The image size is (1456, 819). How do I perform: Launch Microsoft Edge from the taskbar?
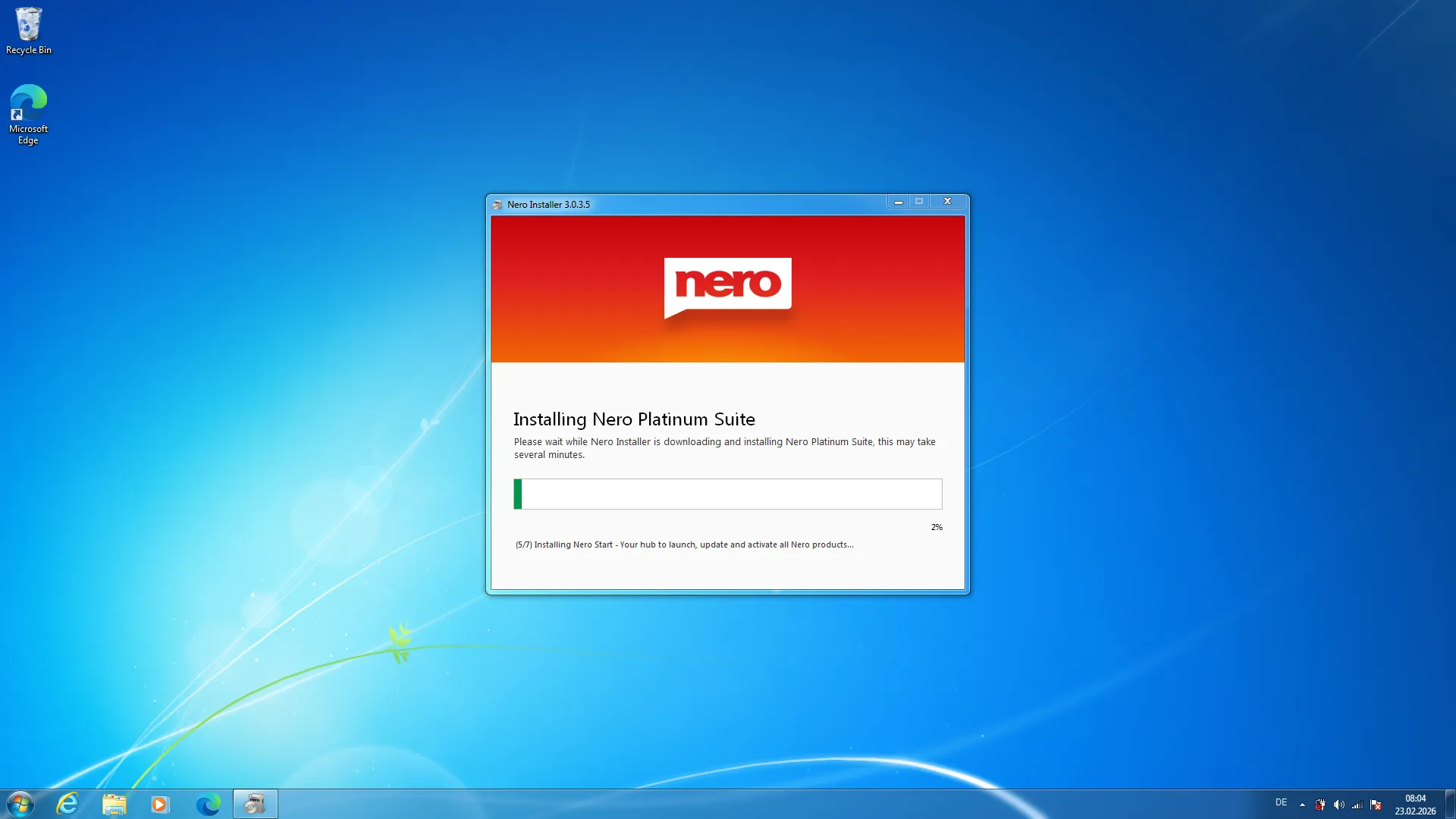[208, 803]
